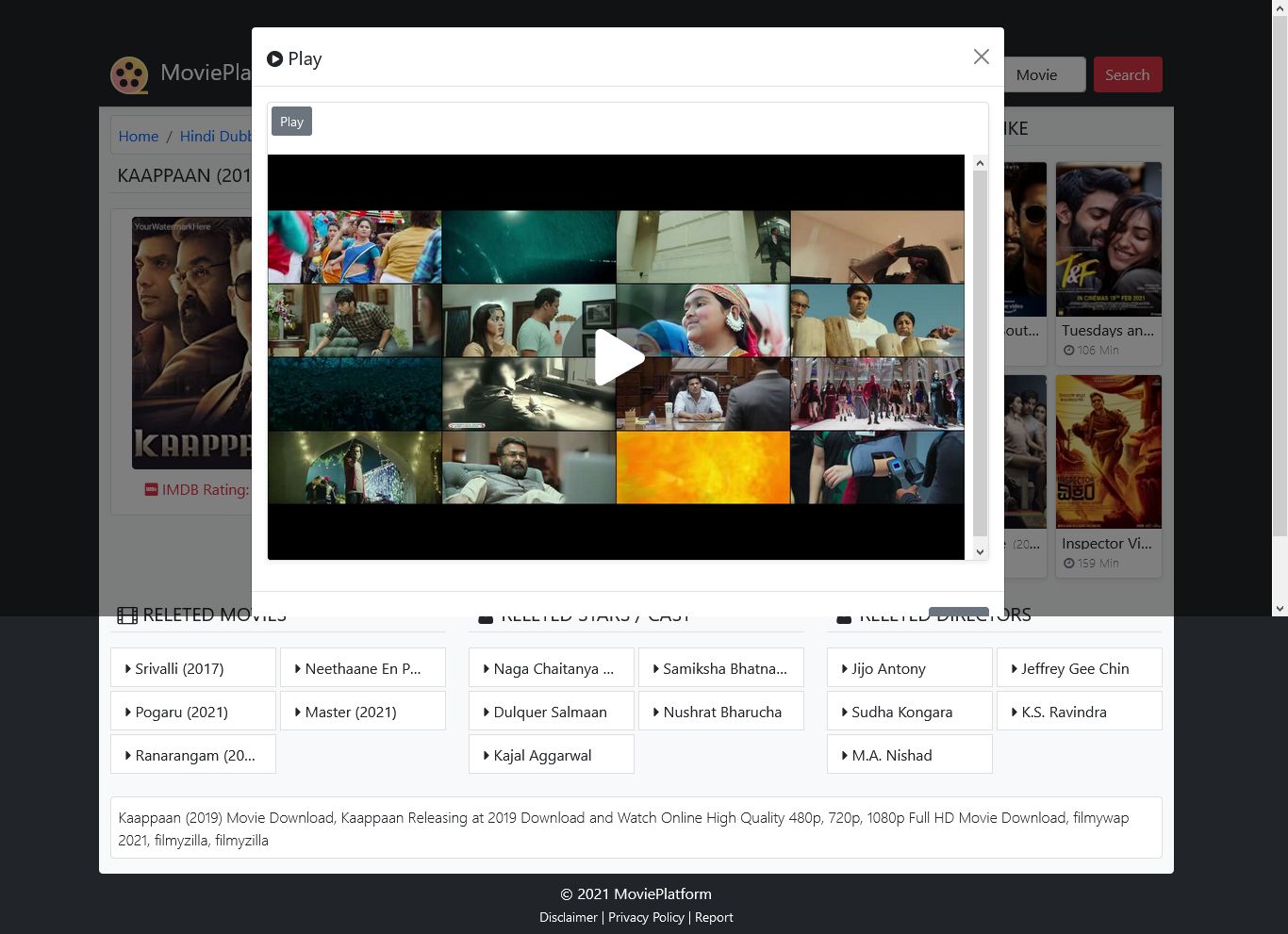
Task: Close the Play dialog with X
Action: click(981, 57)
